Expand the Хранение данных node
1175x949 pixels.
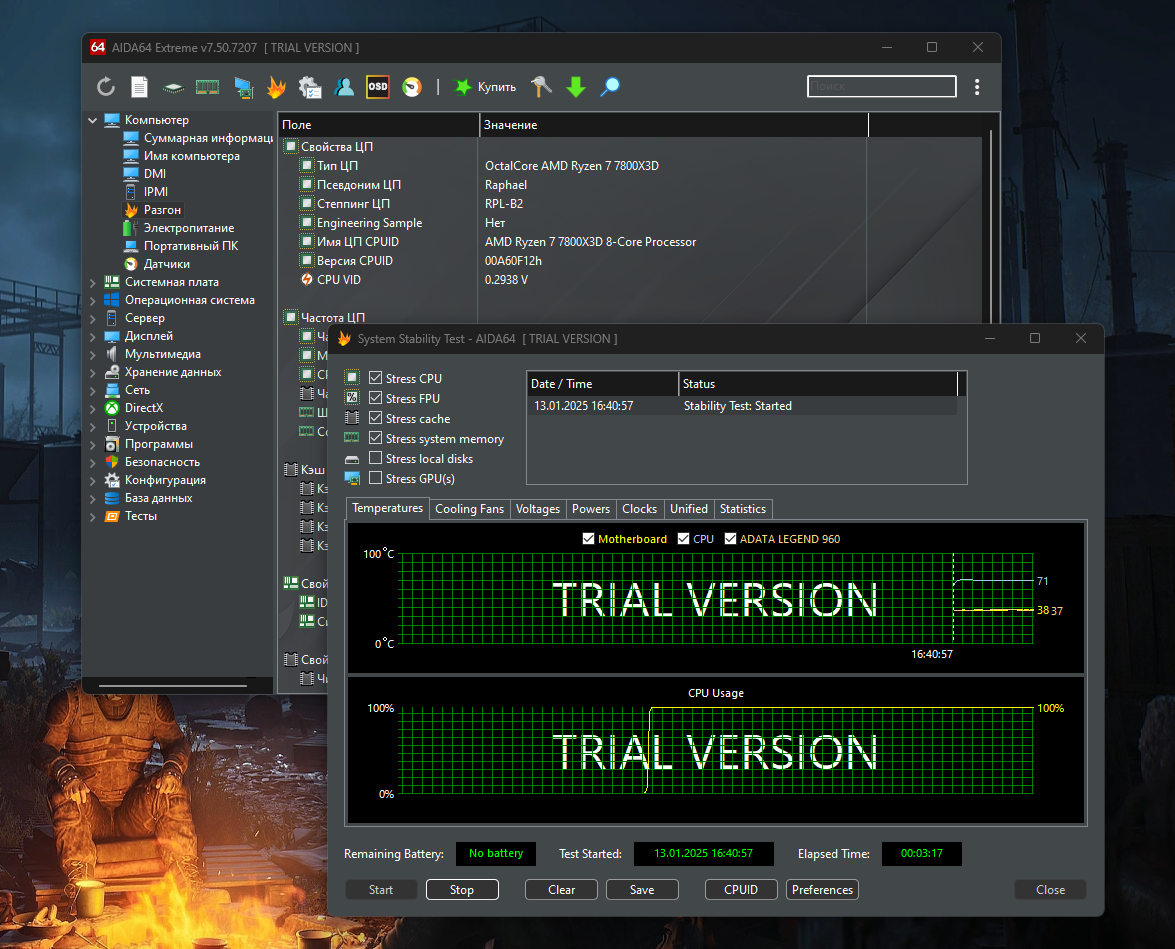[93, 372]
